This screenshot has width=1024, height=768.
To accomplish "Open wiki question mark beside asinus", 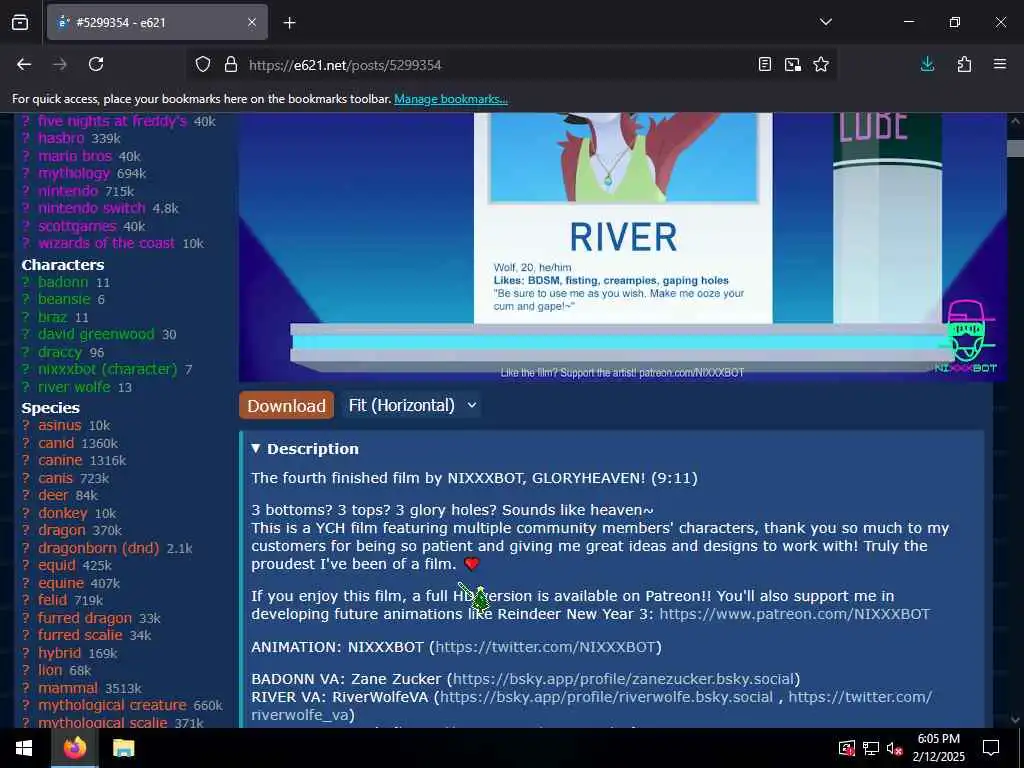I will (26, 425).
